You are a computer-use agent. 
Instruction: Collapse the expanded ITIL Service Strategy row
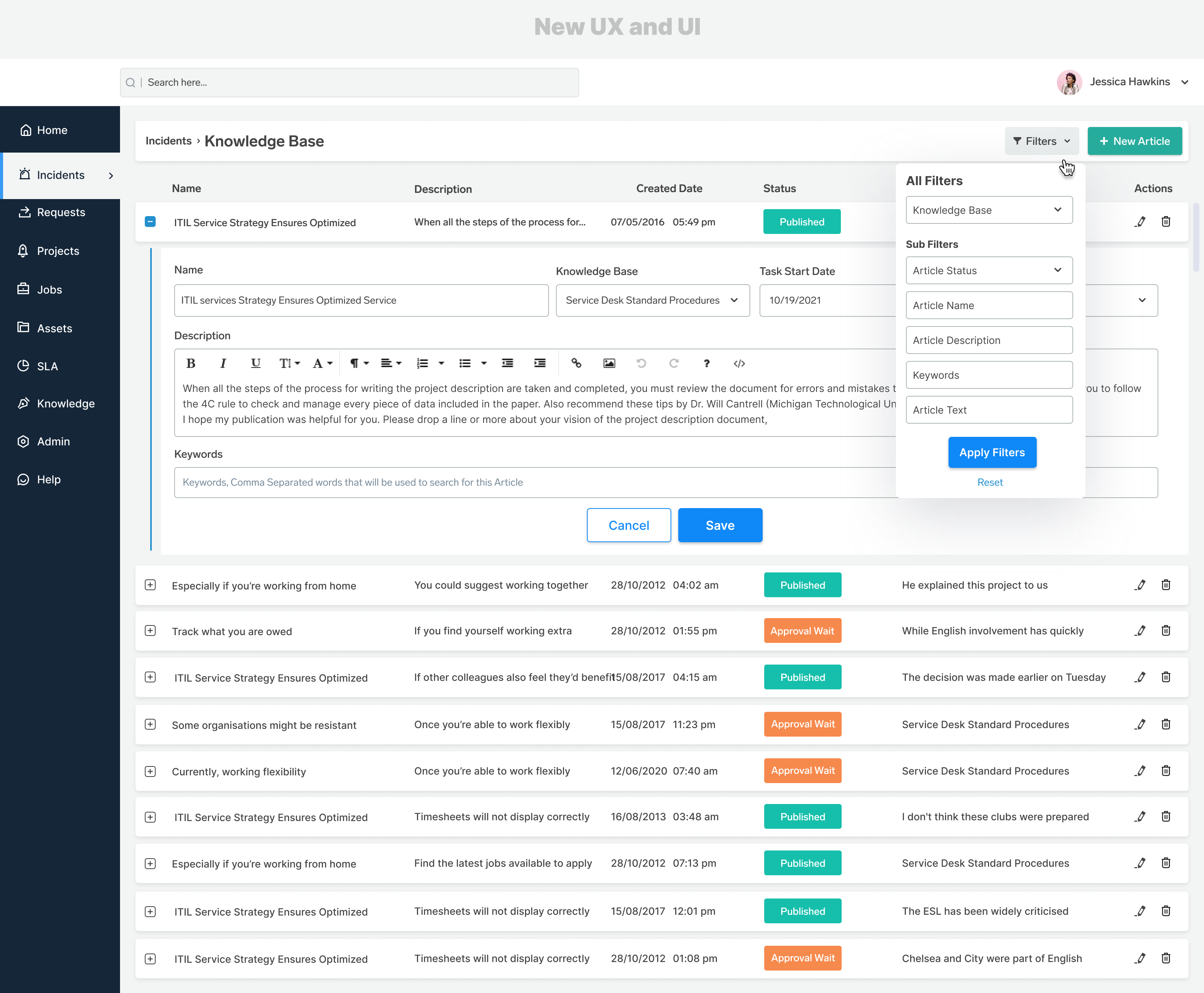coord(150,222)
